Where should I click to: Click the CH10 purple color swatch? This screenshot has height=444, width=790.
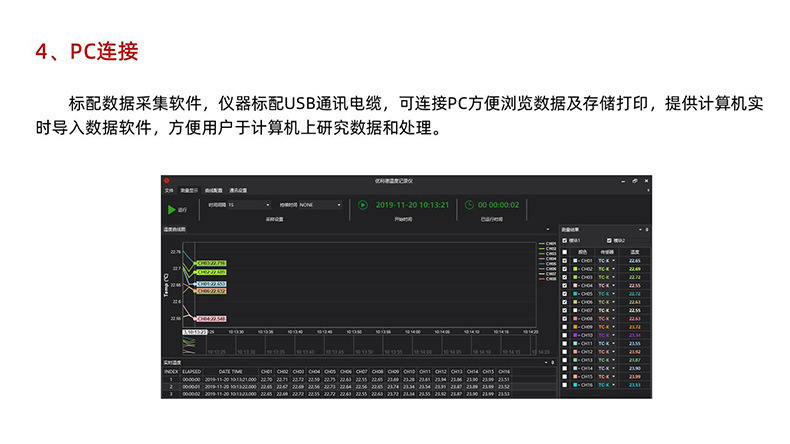[x=575, y=335]
